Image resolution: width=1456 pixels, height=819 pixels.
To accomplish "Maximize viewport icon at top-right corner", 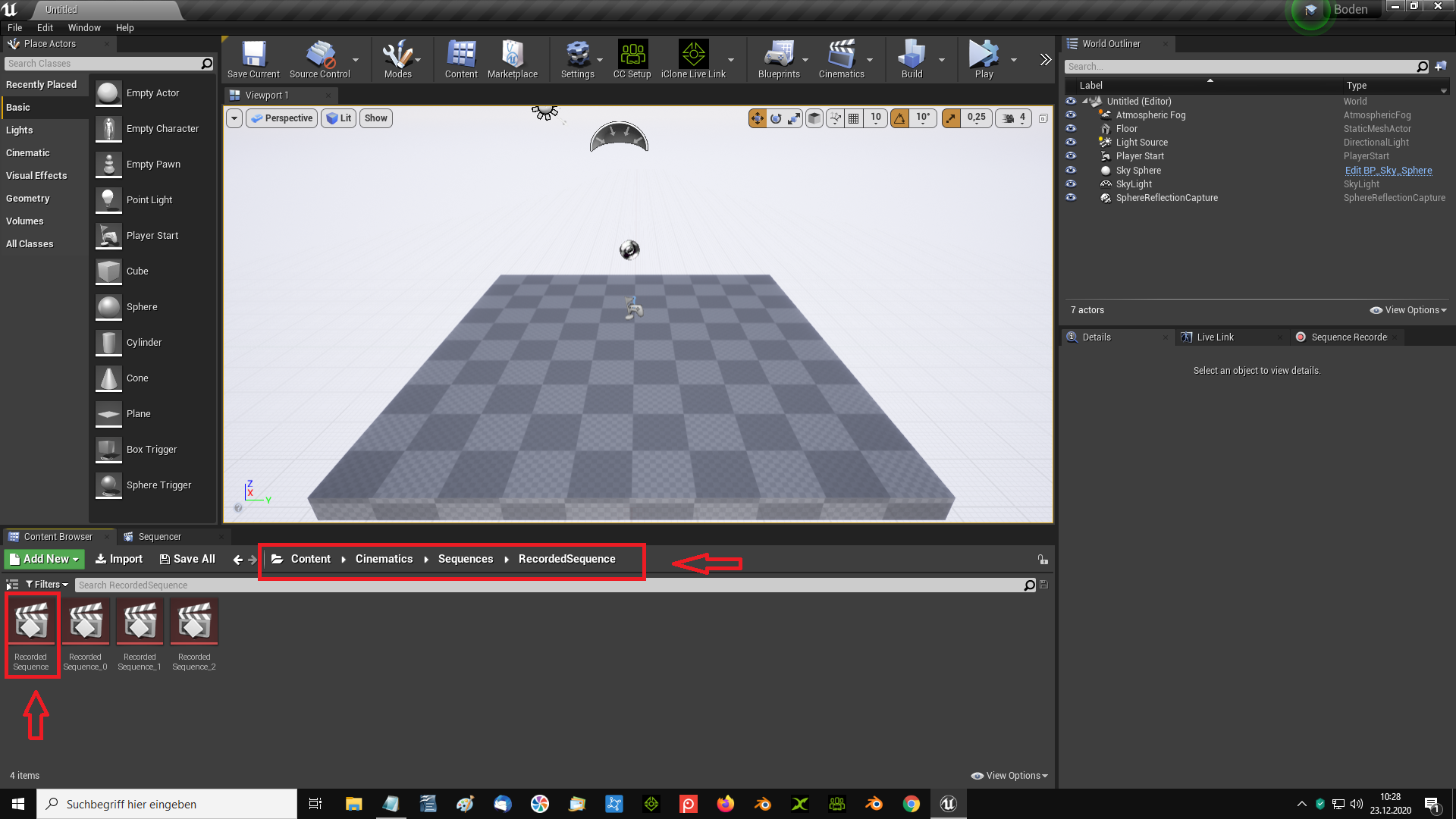I will click(x=1043, y=118).
